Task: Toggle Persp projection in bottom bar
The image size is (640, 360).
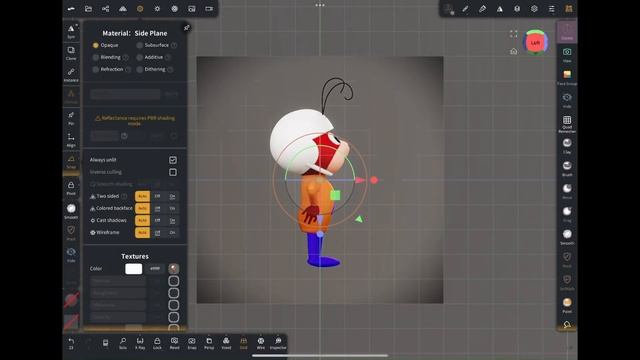Action: (209, 343)
